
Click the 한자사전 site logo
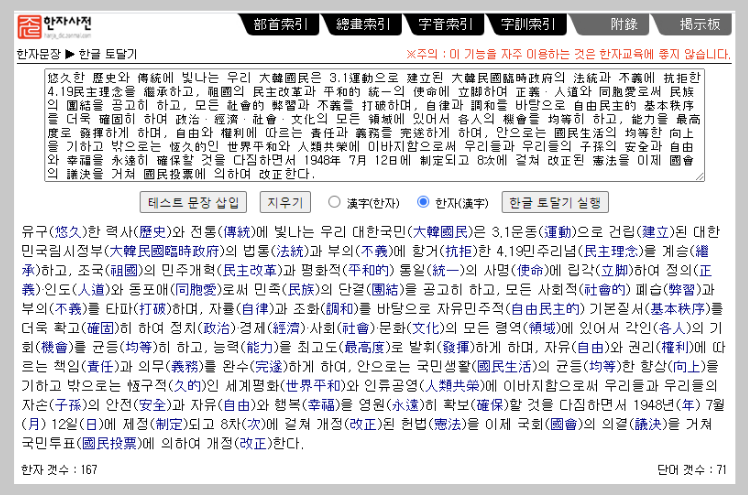point(54,26)
